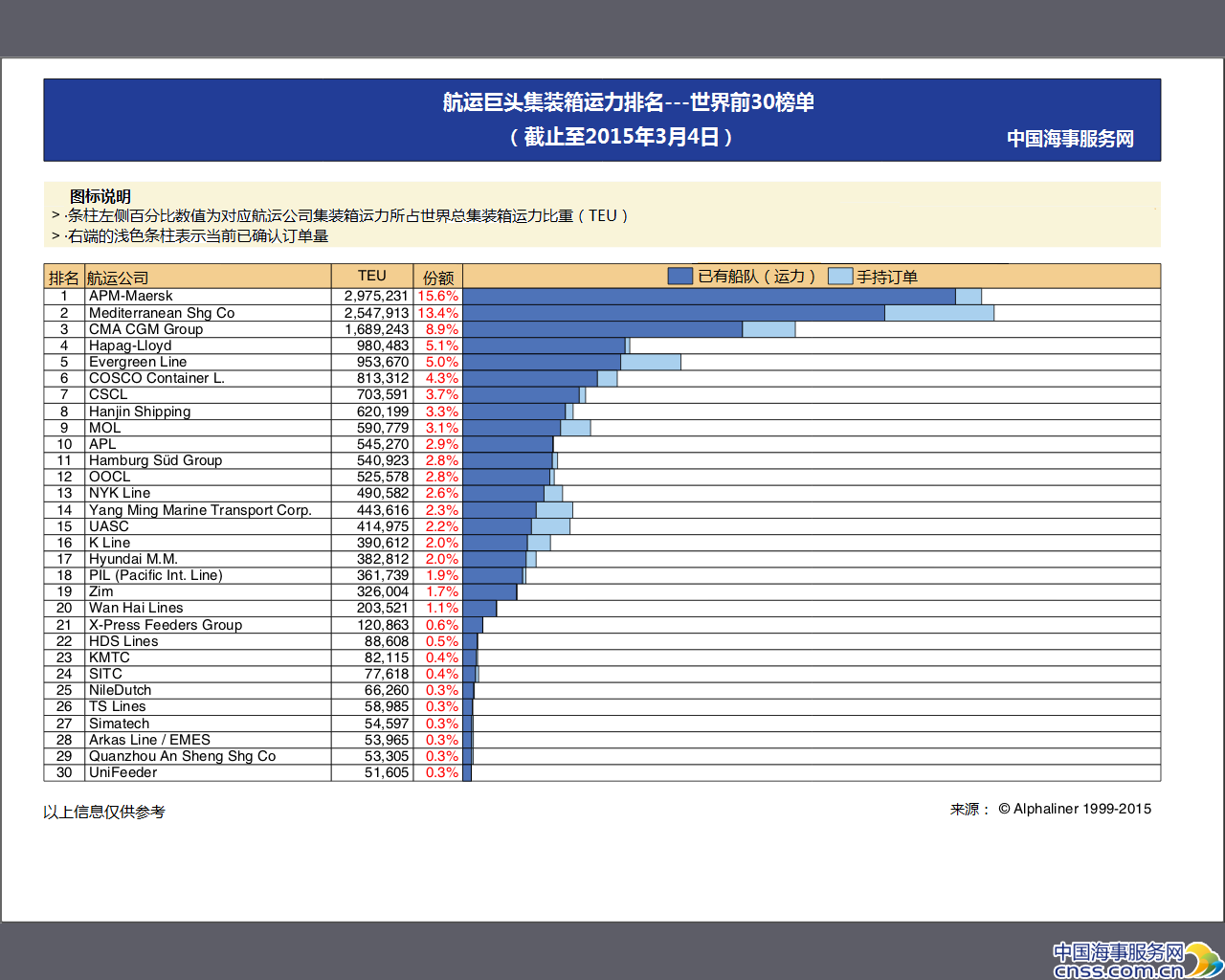The image size is (1225, 980).
Task: Click the chart title 航运巨头集装箱运力排名
Action: click(x=628, y=102)
